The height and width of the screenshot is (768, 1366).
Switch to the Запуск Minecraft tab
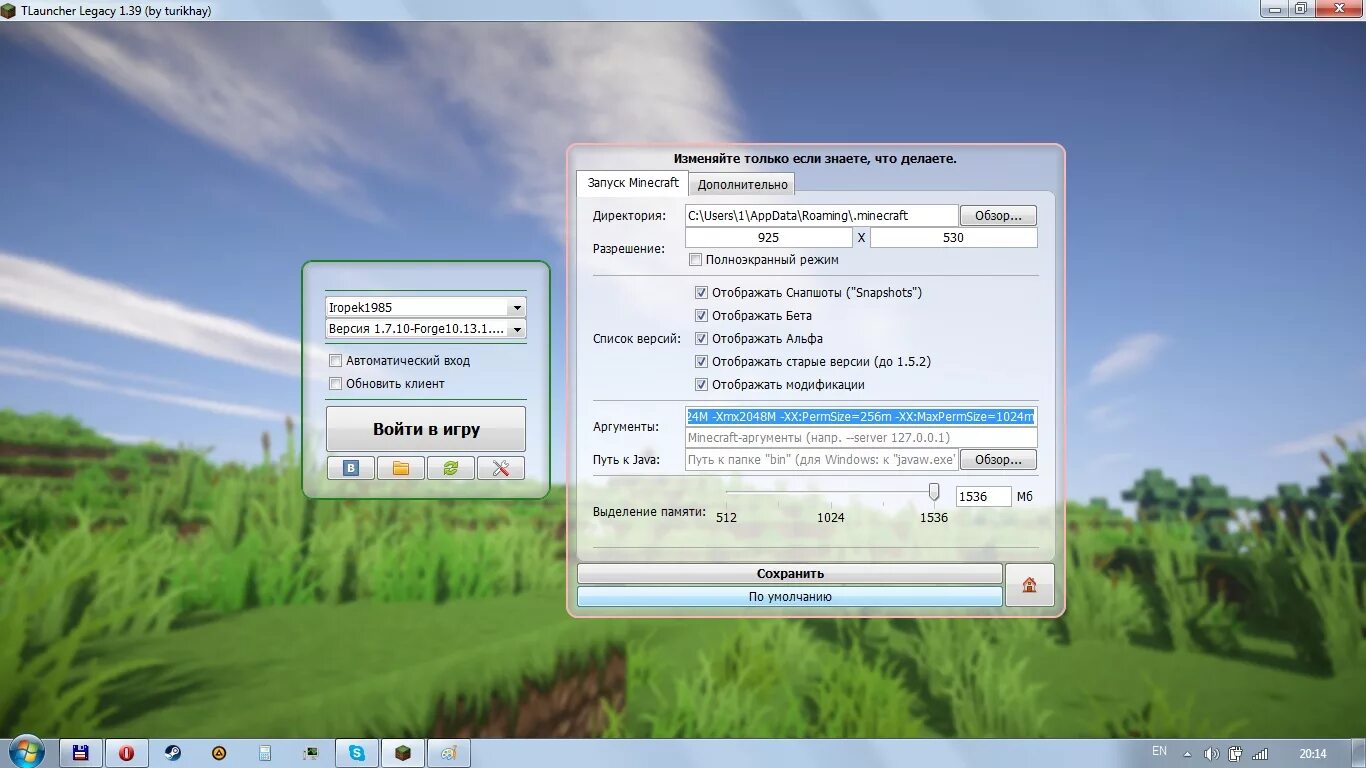(633, 183)
